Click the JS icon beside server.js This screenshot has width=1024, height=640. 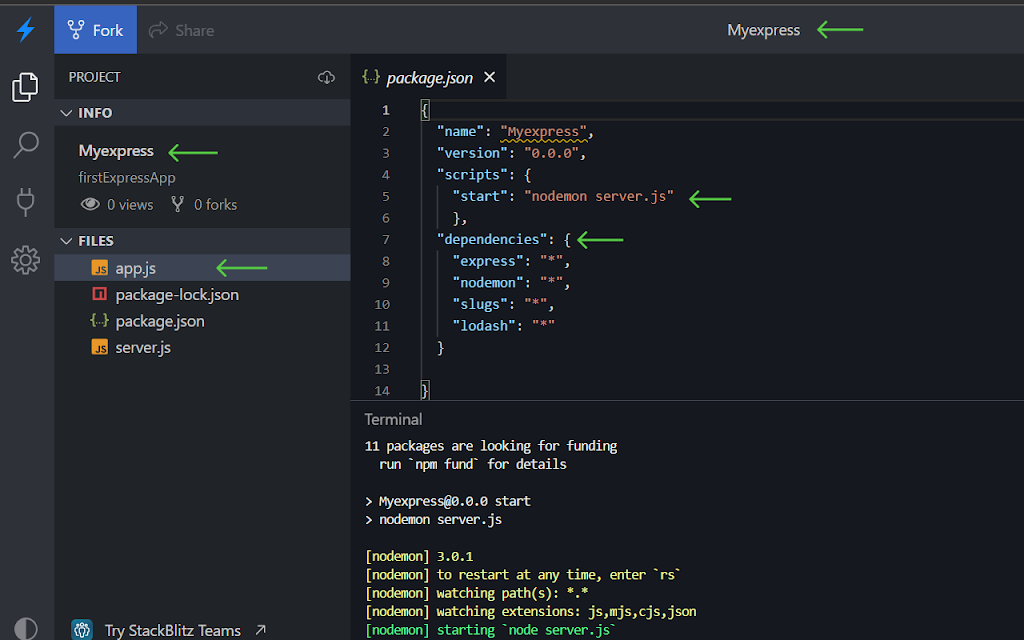(x=100, y=347)
